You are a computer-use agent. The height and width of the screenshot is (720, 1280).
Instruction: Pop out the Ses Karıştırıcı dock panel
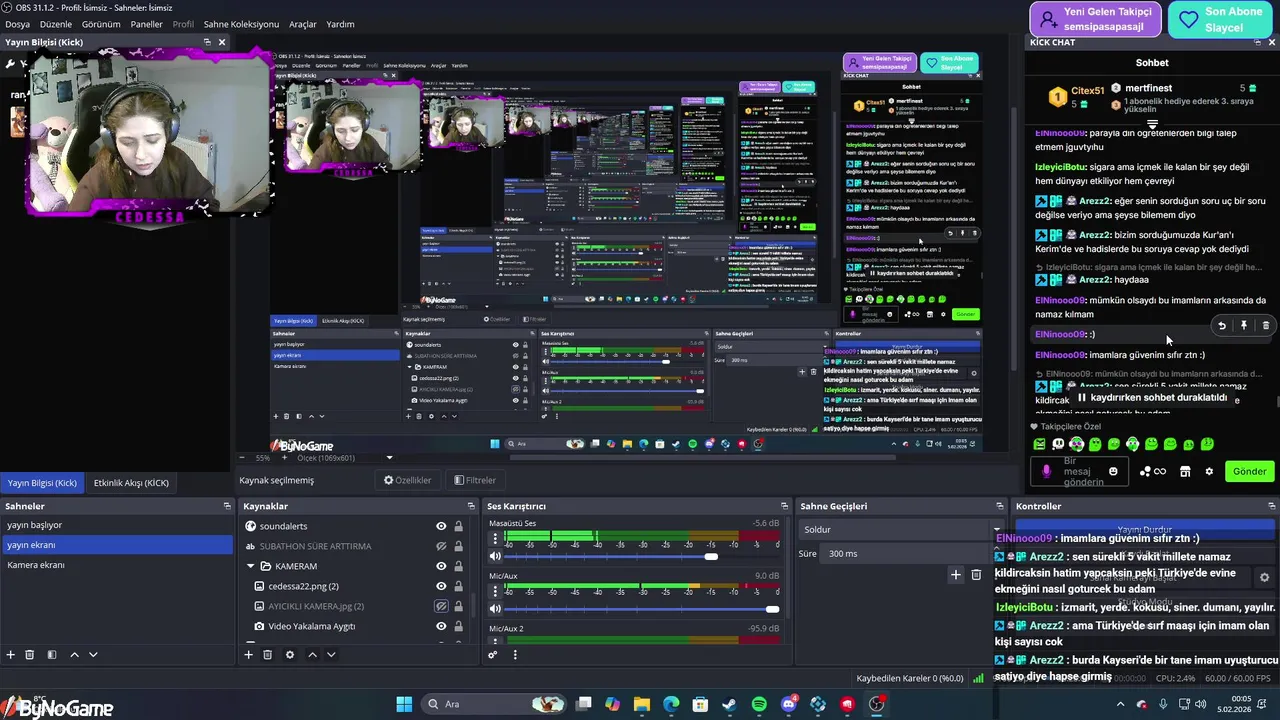click(784, 506)
